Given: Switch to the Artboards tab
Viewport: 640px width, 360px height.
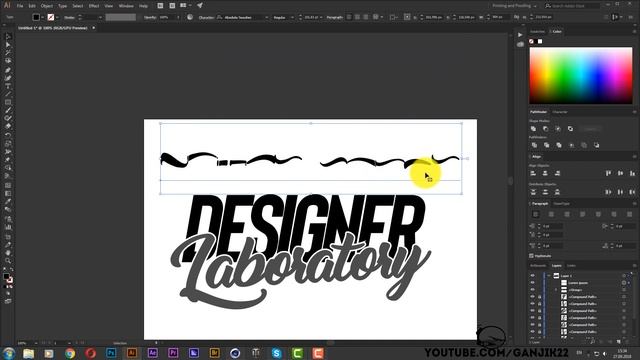Looking at the screenshot, I should pyautogui.click(x=538, y=266).
